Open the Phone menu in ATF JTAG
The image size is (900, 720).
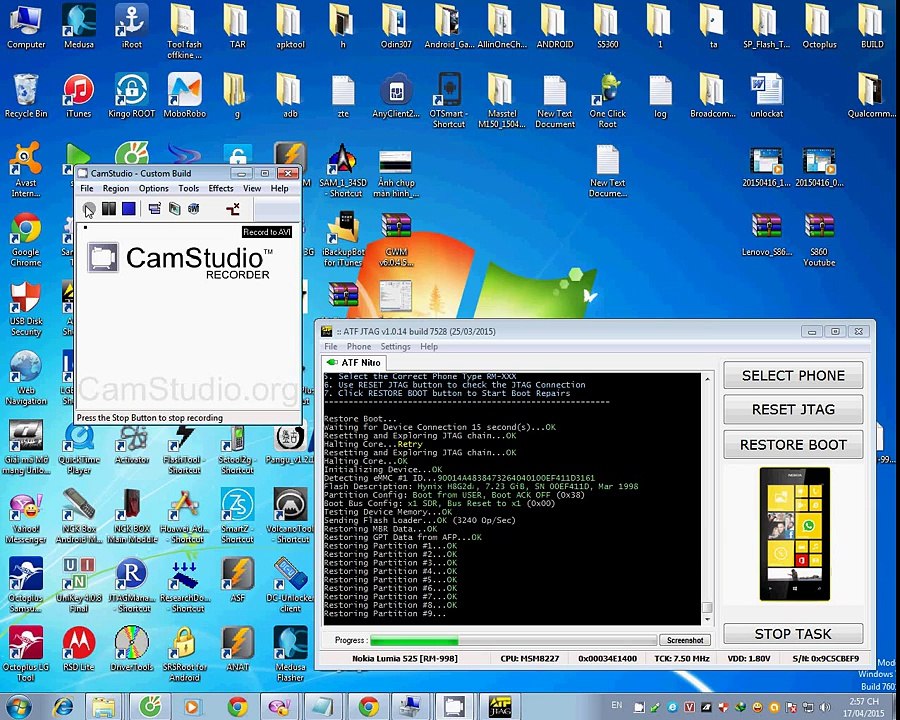(358, 347)
